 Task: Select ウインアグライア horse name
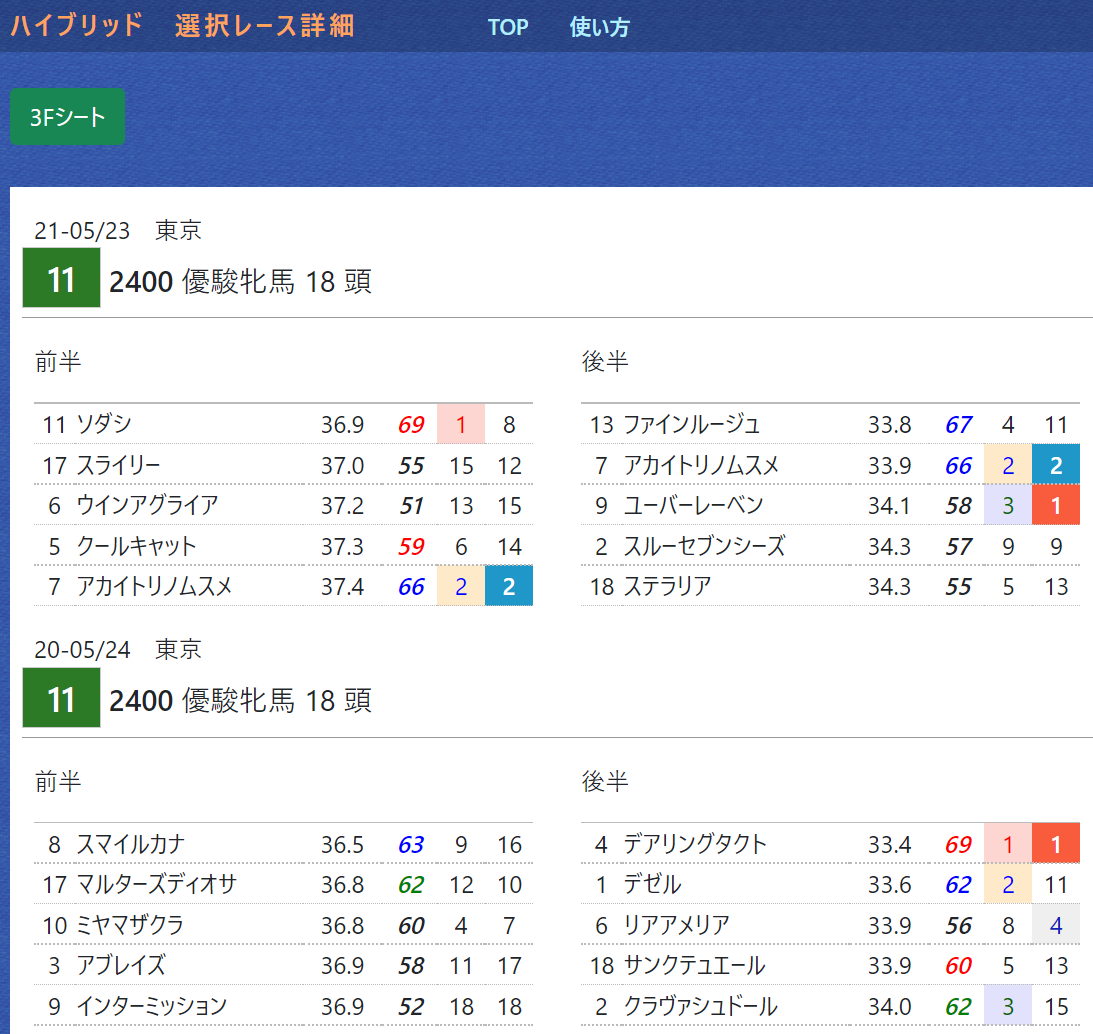(147, 505)
